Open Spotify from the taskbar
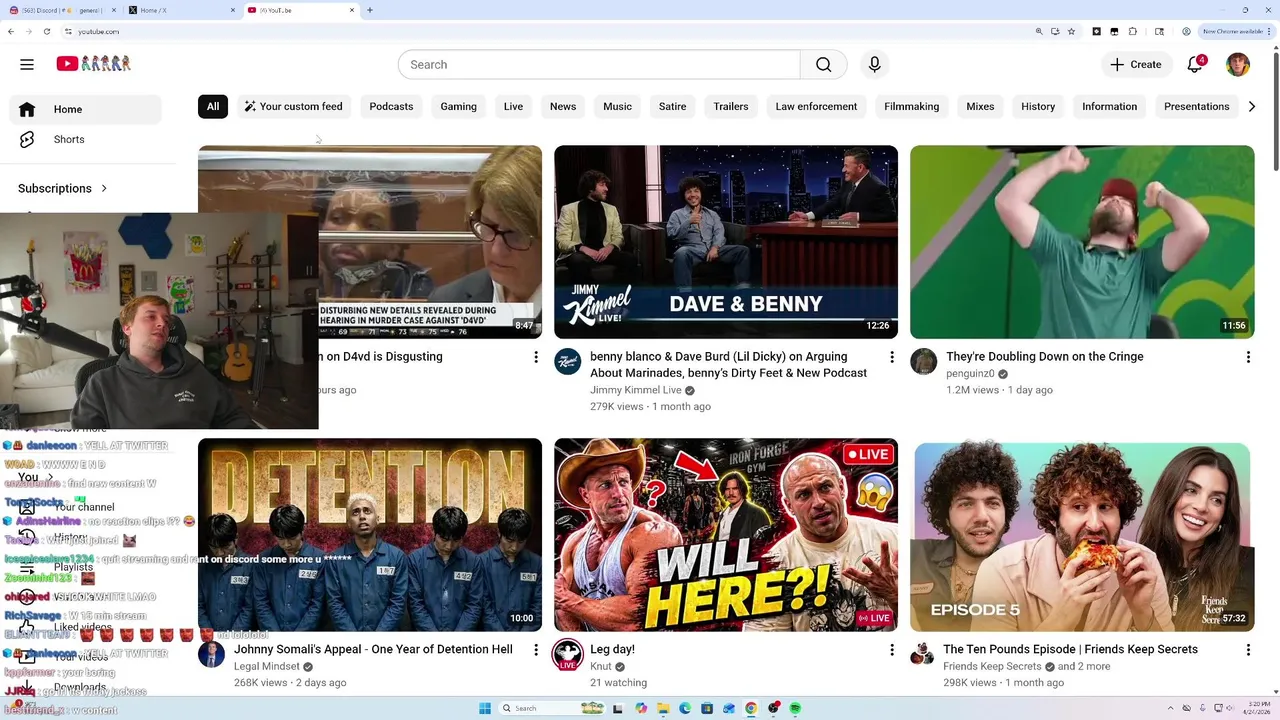The width and height of the screenshot is (1280, 720). coord(795,708)
